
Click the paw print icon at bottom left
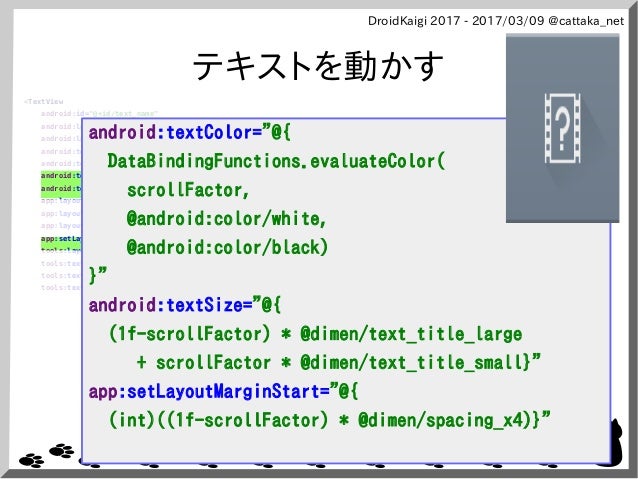click(x=31, y=460)
